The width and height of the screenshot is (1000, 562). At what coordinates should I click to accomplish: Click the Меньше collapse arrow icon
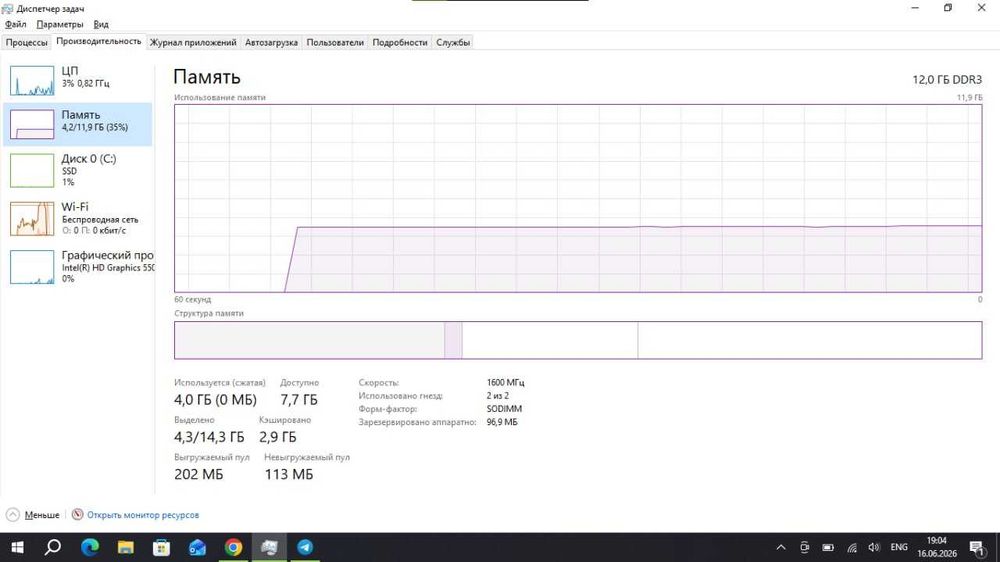click(x=13, y=515)
